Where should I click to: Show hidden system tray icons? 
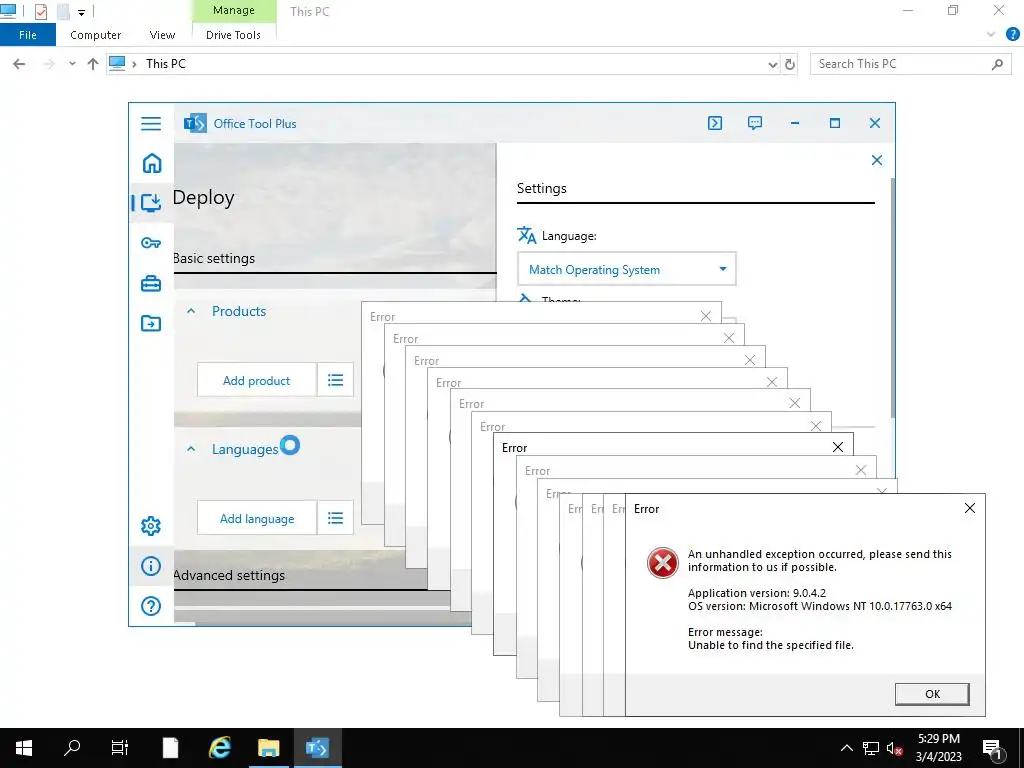click(x=846, y=748)
